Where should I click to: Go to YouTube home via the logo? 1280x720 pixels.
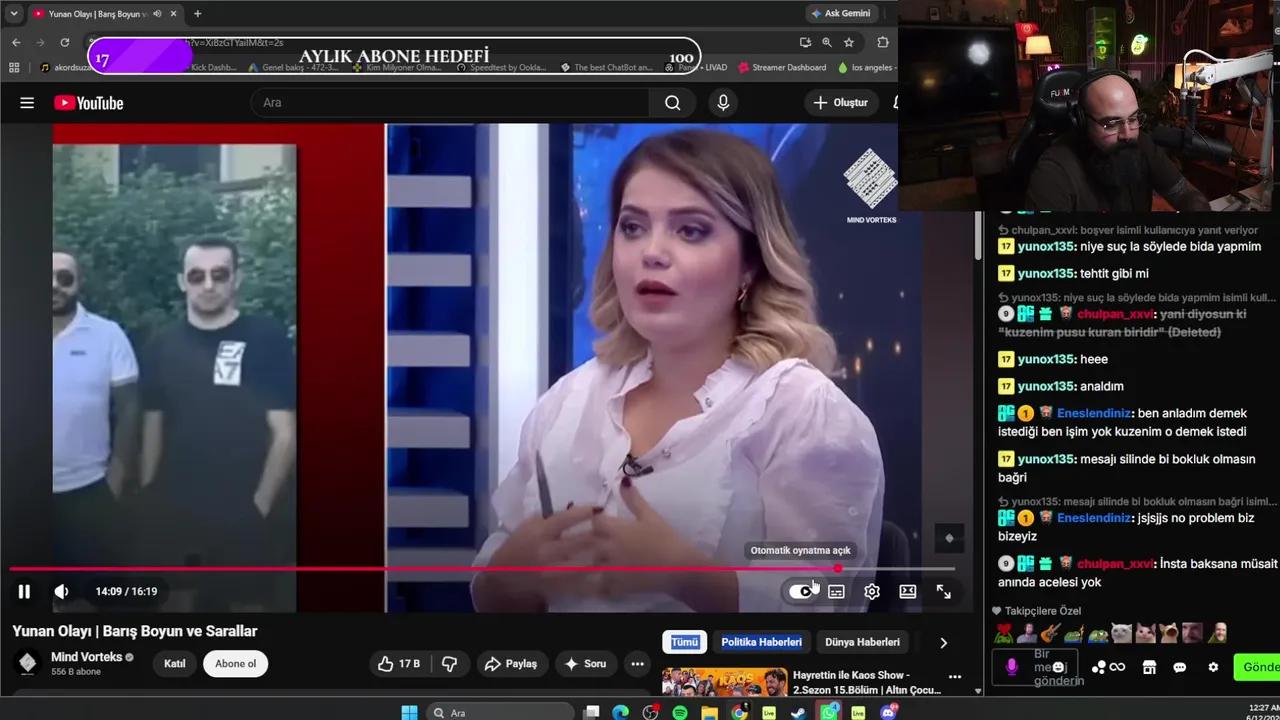[x=89, y=103]
